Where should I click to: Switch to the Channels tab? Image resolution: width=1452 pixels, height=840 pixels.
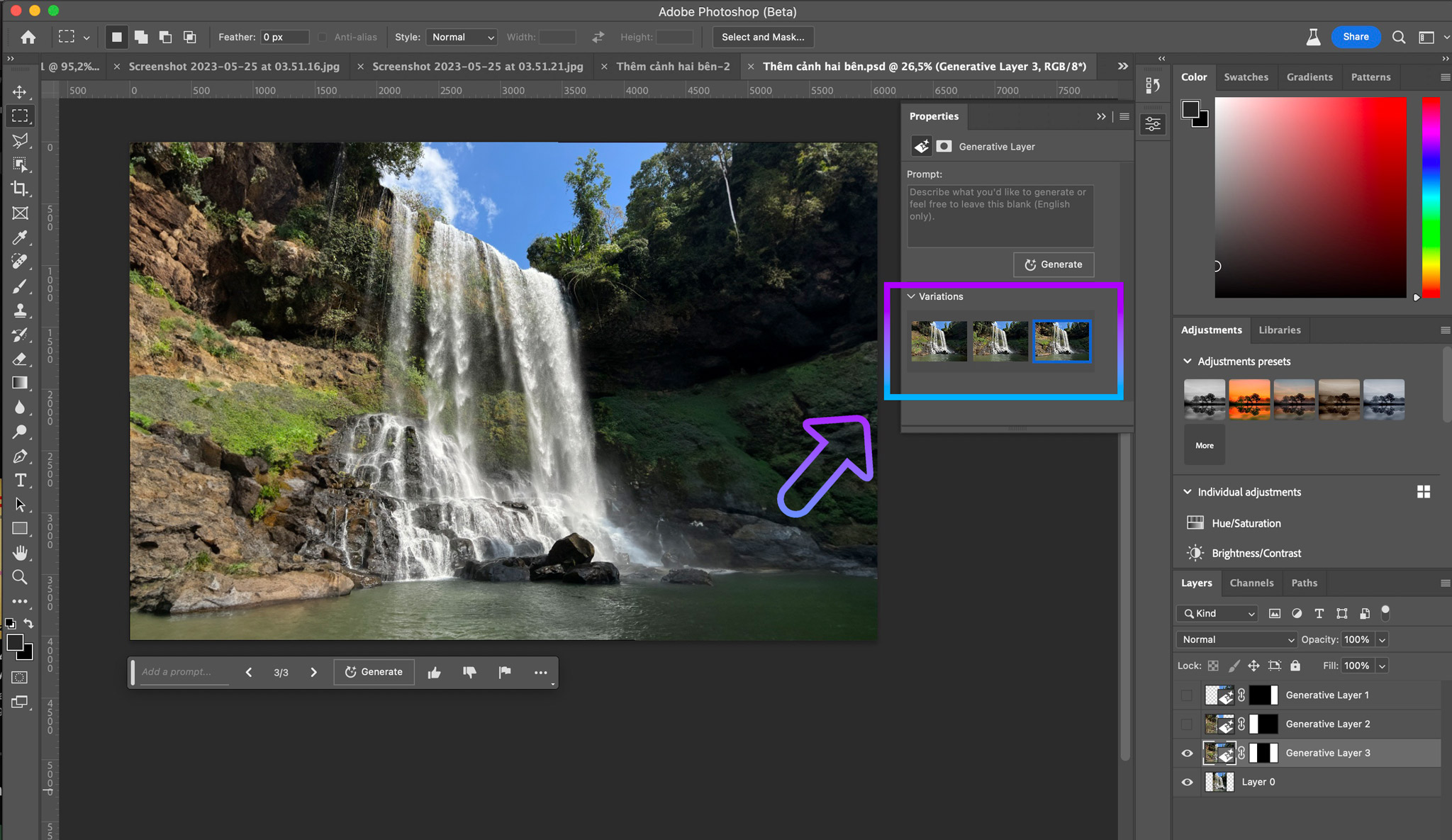click(x=1252, y=583)
